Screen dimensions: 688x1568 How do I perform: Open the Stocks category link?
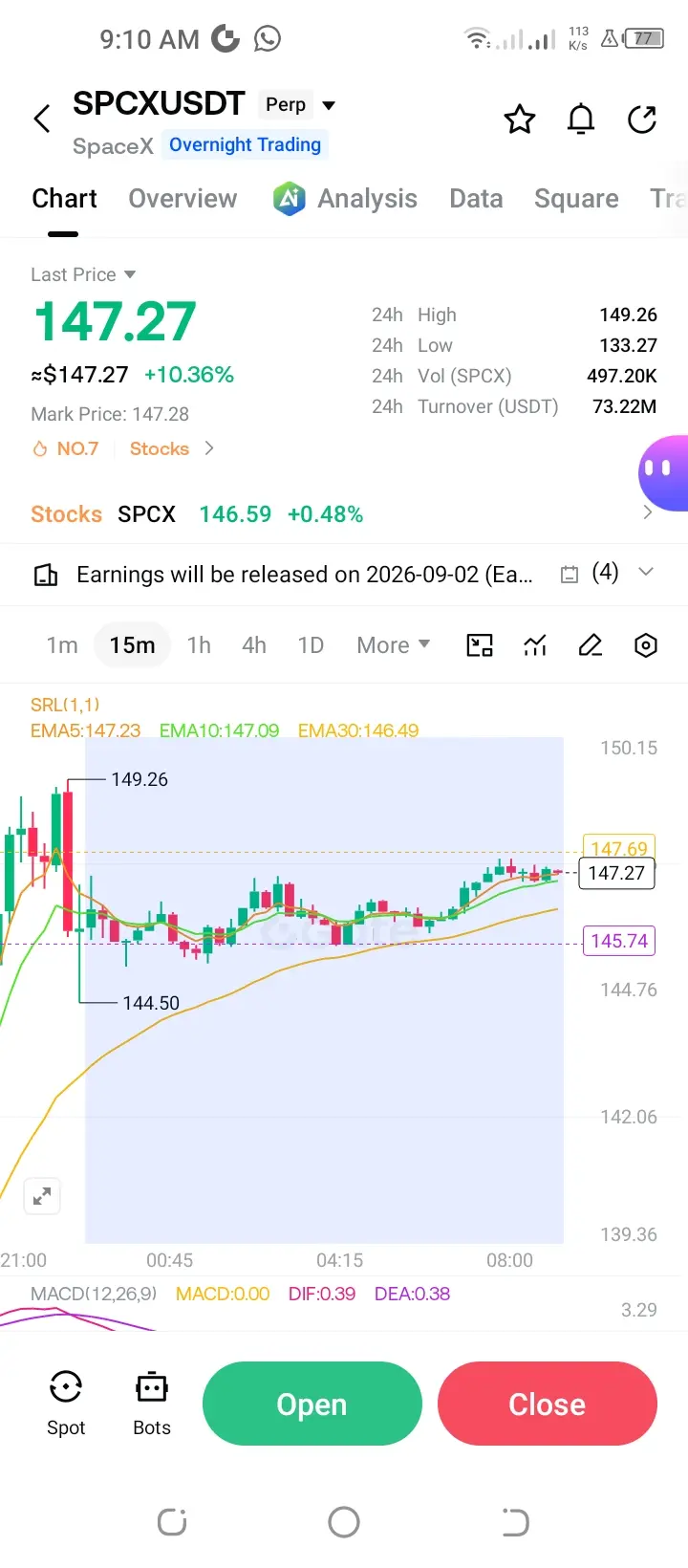coord(160,448)
